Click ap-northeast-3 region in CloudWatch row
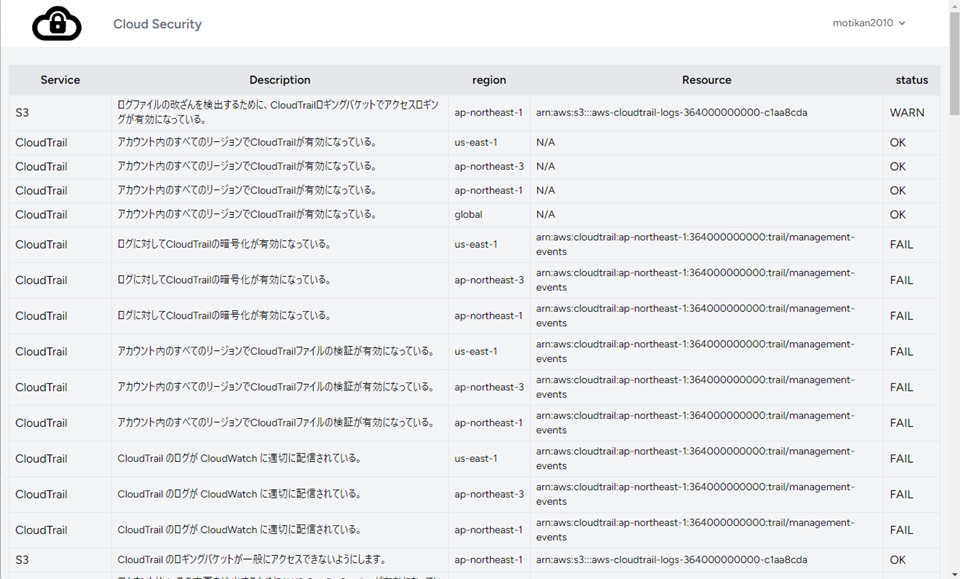Viewport: 960px width, 579px height. click(x=489, y=495)
